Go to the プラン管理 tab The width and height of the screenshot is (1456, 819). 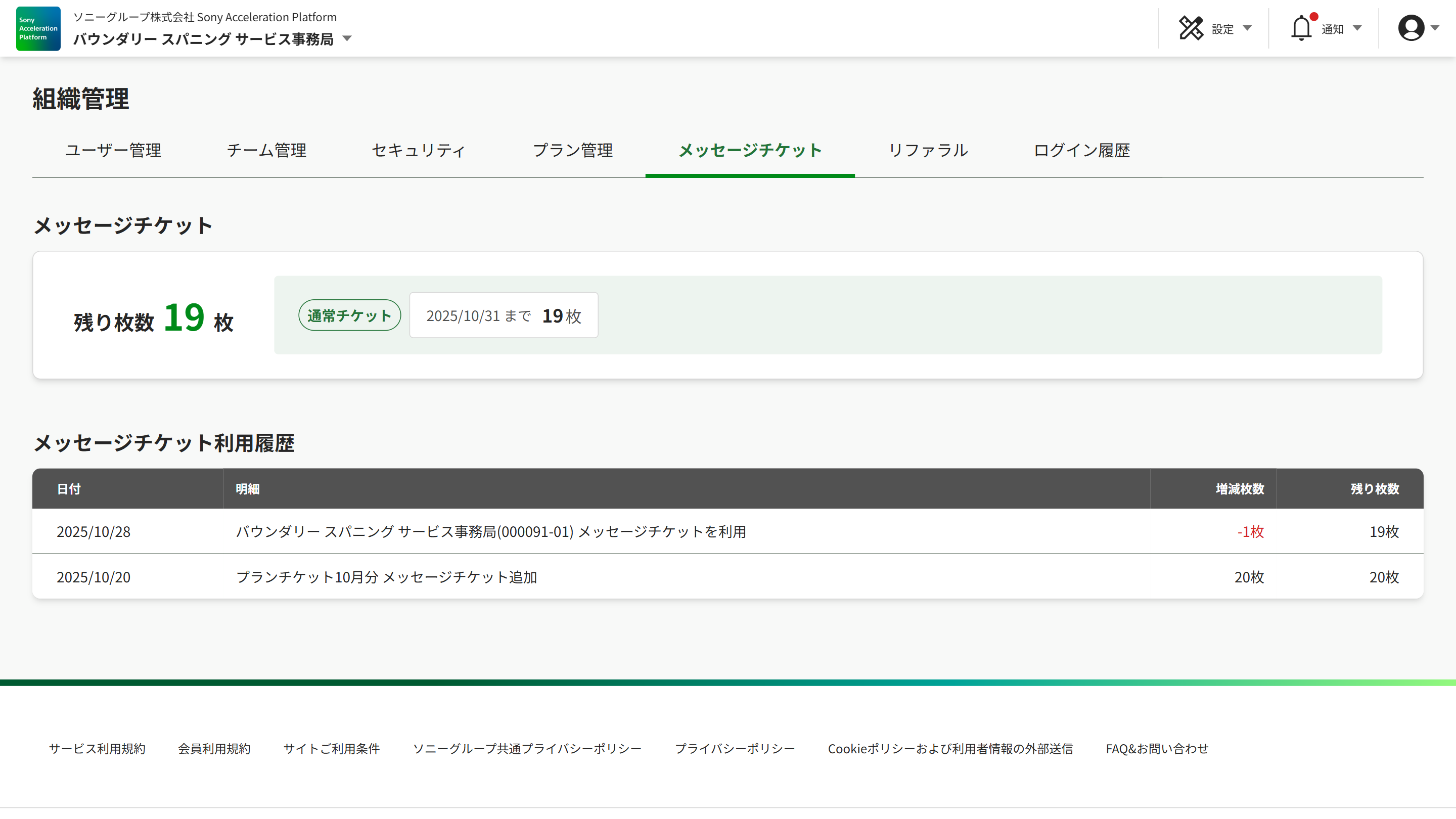tap(573, 150)
